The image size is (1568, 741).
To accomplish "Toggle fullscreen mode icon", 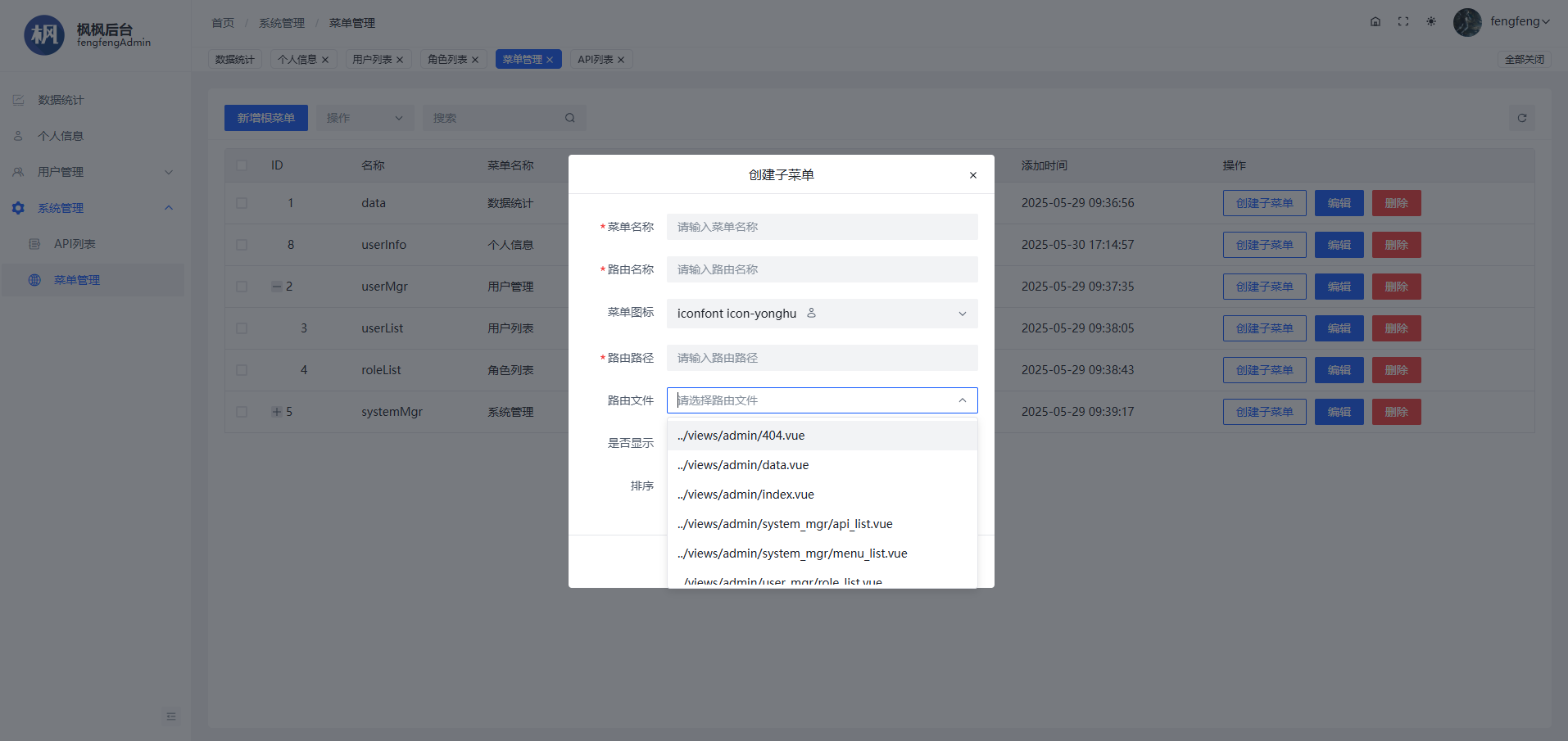I will pos(1403,22).
